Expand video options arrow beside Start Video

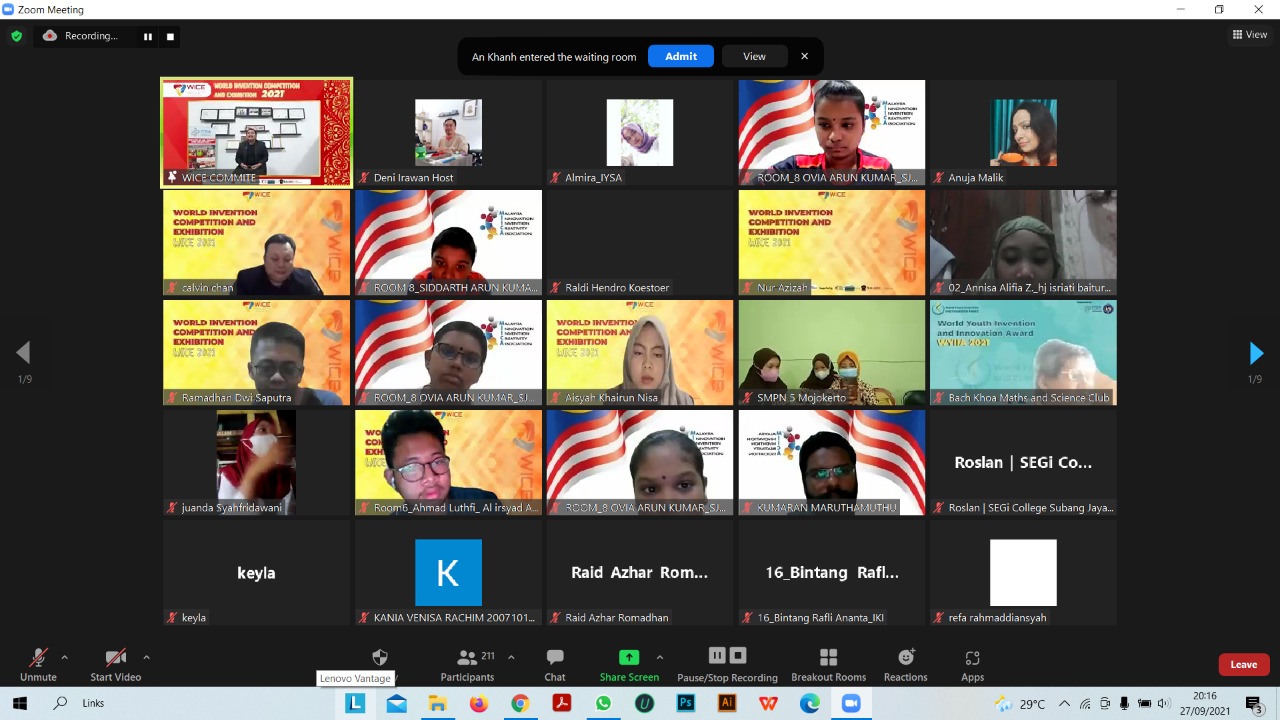tap(146, 657)
